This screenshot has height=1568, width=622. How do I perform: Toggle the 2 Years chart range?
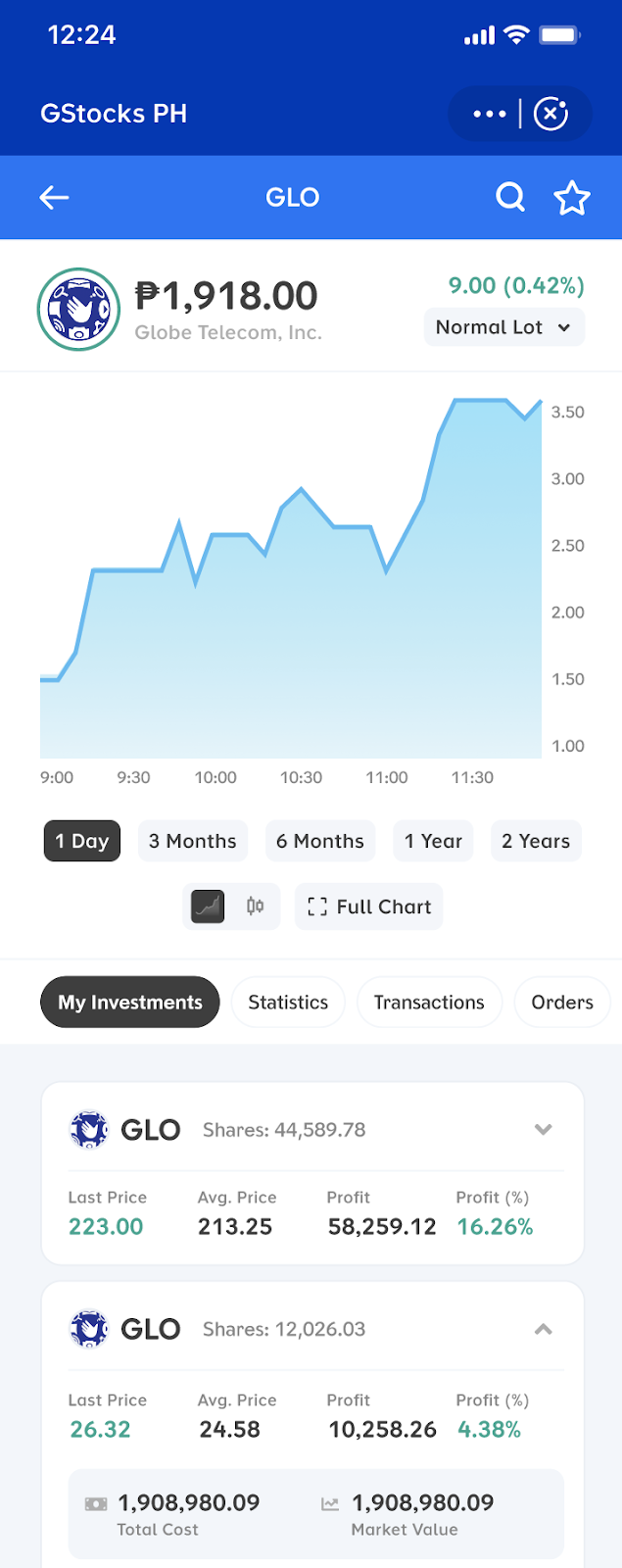click(536, 841)
